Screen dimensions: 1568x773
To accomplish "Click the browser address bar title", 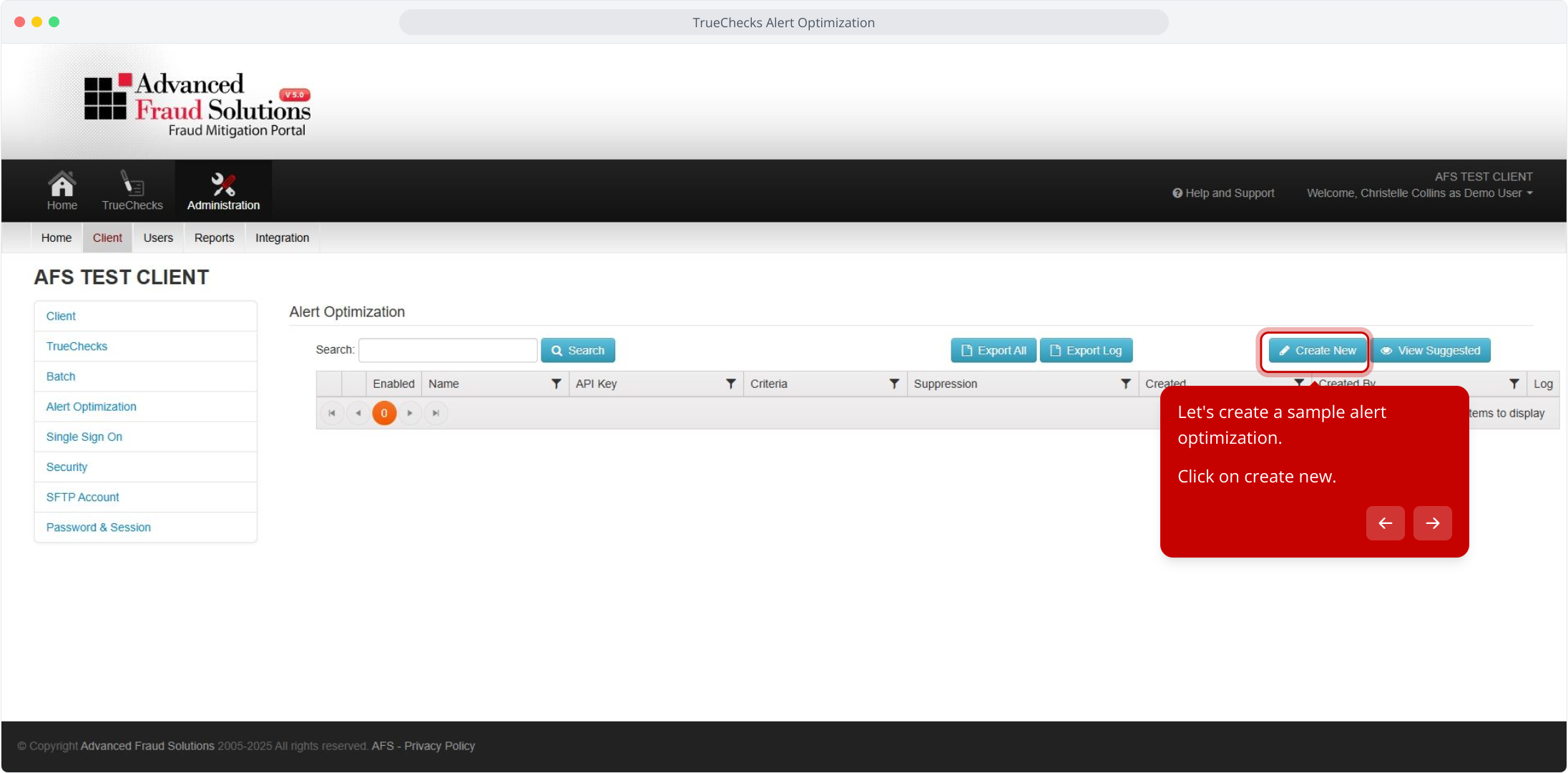I will point(783,22).
